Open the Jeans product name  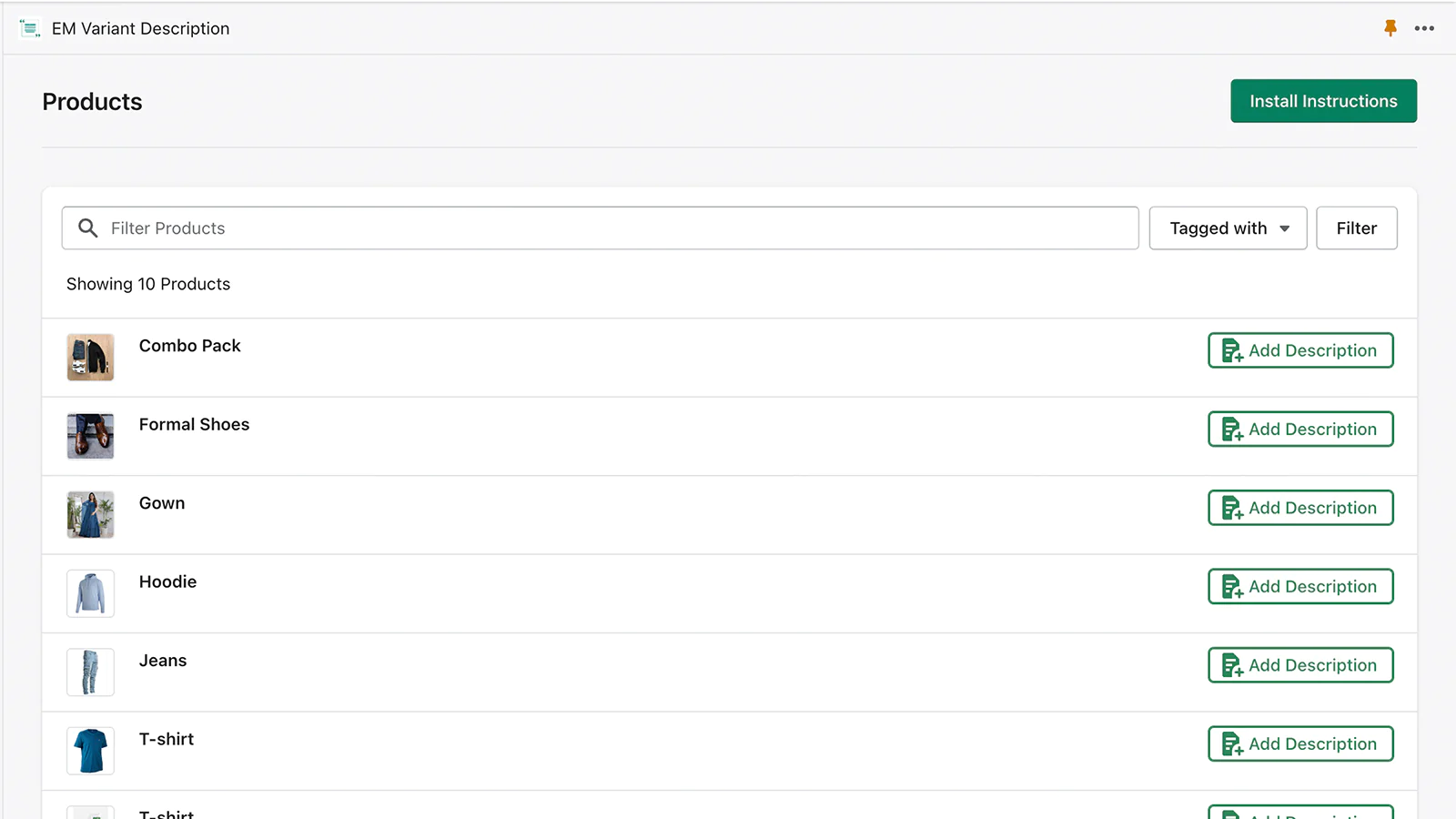pyautogui.click(x=163, y=661)
